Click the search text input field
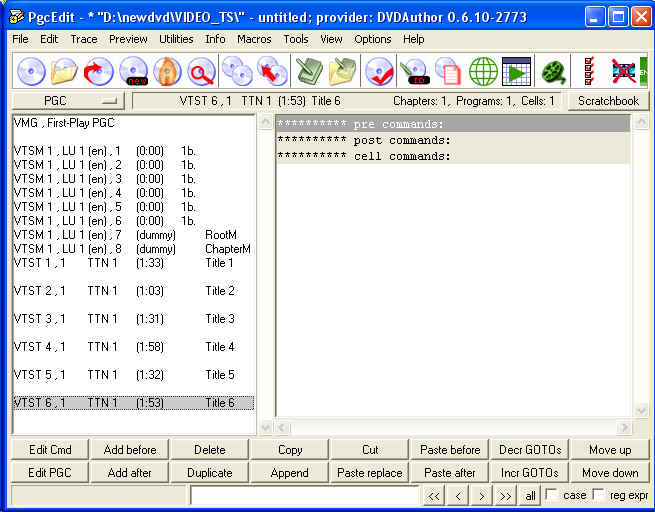This screenshot has width=655, height=512. click(x=305, y=496)
